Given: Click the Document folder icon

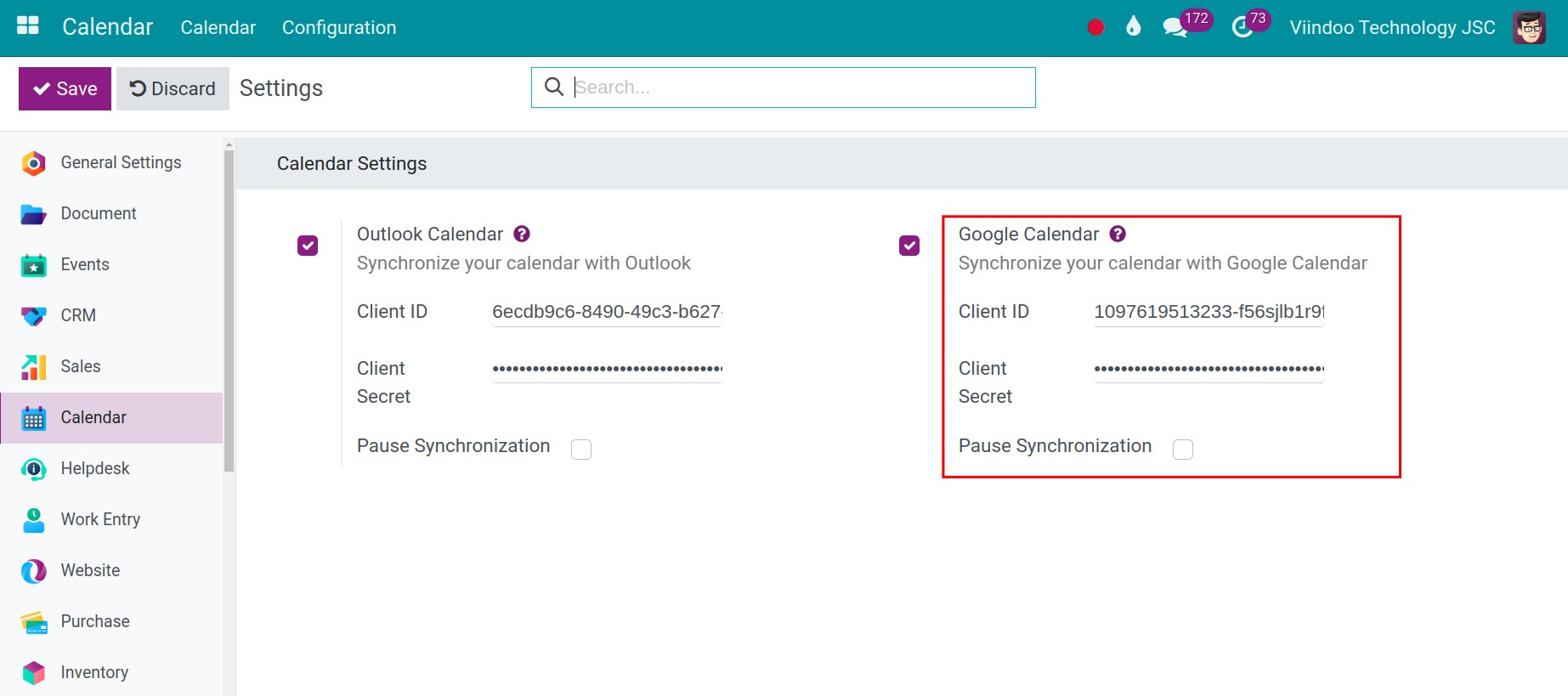Looking at the screenshot, I should (33, 213).
